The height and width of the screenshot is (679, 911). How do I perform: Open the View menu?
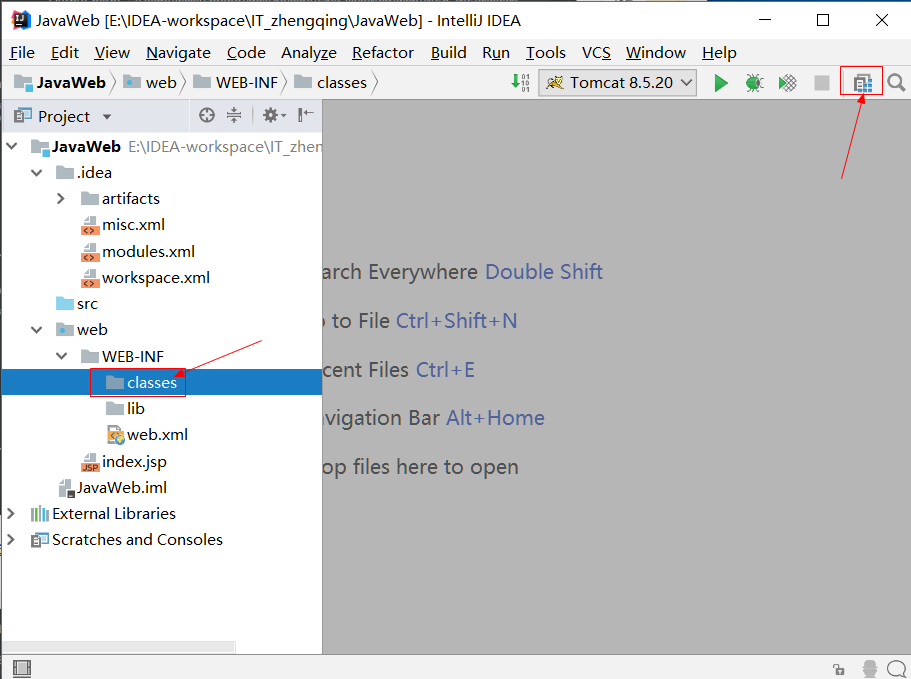[112, 53]
